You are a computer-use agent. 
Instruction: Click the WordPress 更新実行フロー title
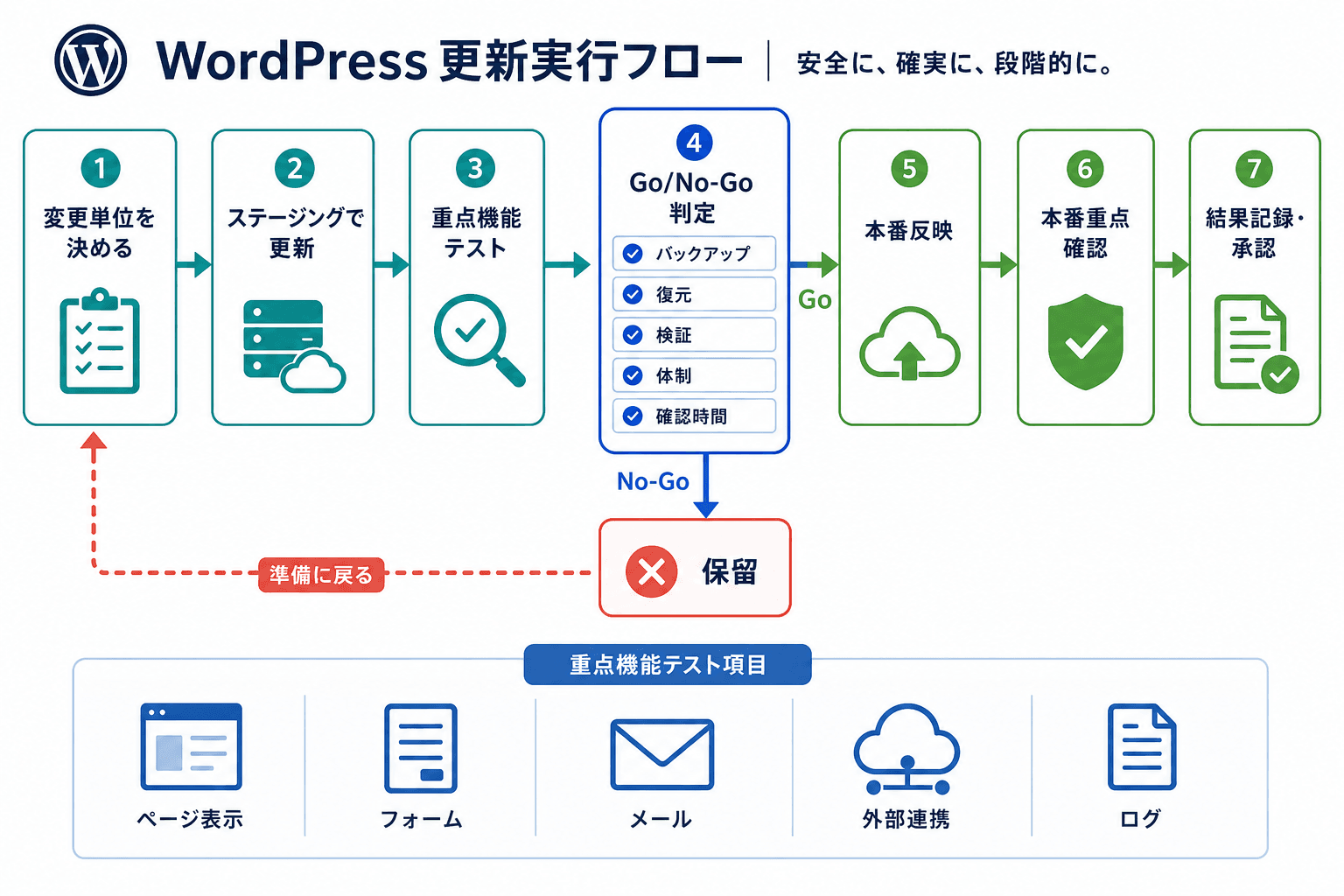click(449, 61)
